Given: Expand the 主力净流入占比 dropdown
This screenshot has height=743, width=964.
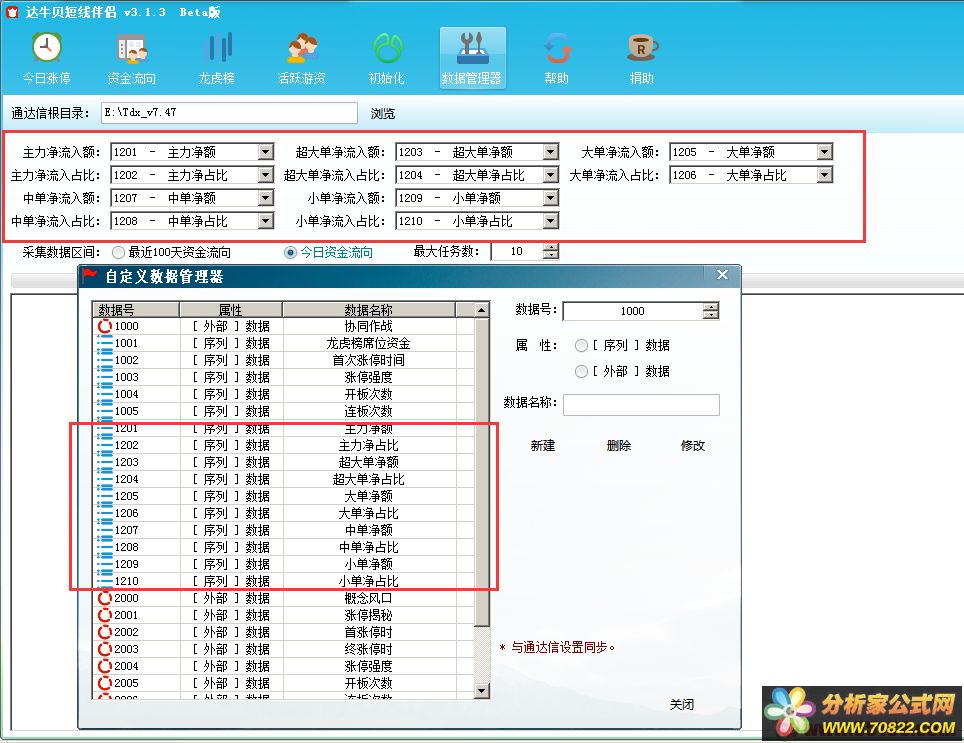Looking at the screenshot, I should (x=266, y=175).
